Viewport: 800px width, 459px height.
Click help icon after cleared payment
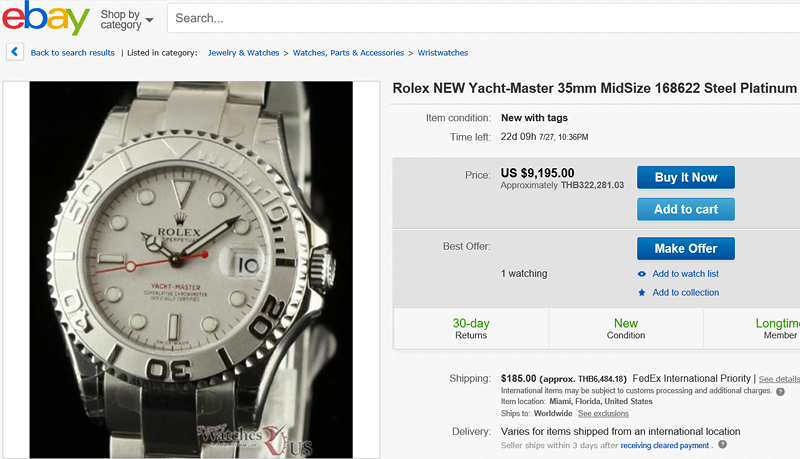pos(722,444)
